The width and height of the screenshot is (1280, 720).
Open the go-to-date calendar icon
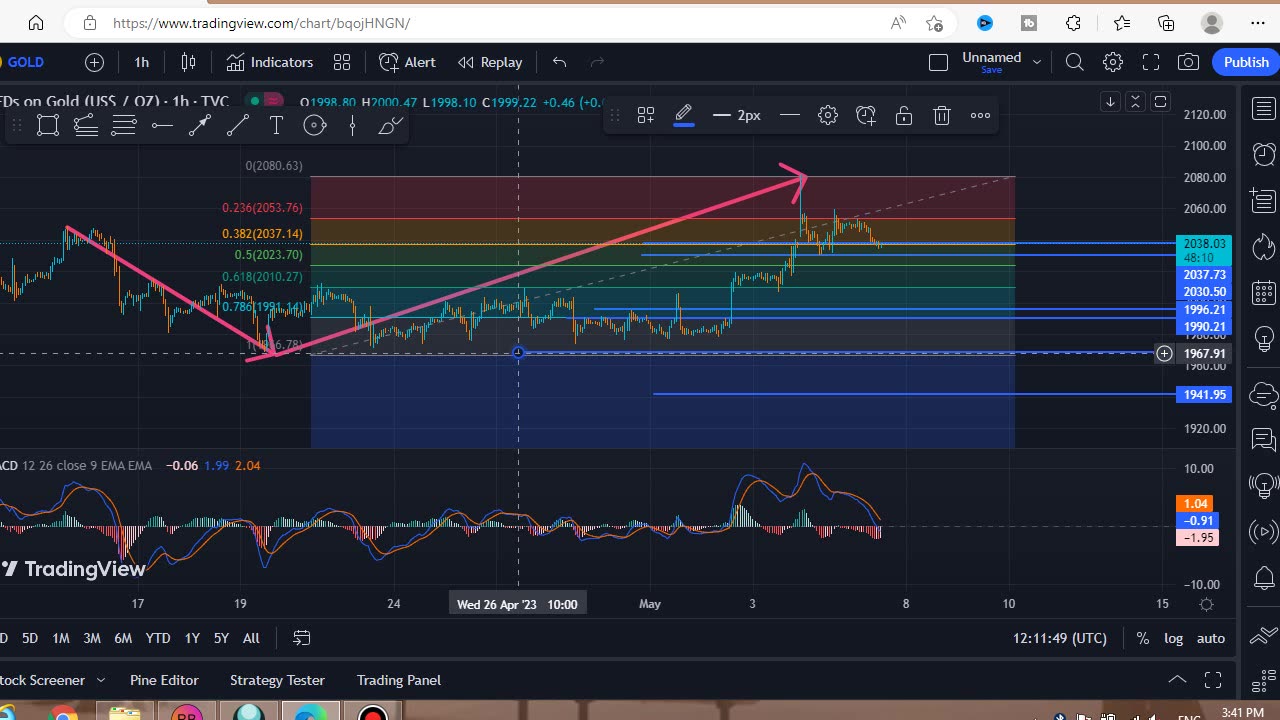[x=301, y=638]
